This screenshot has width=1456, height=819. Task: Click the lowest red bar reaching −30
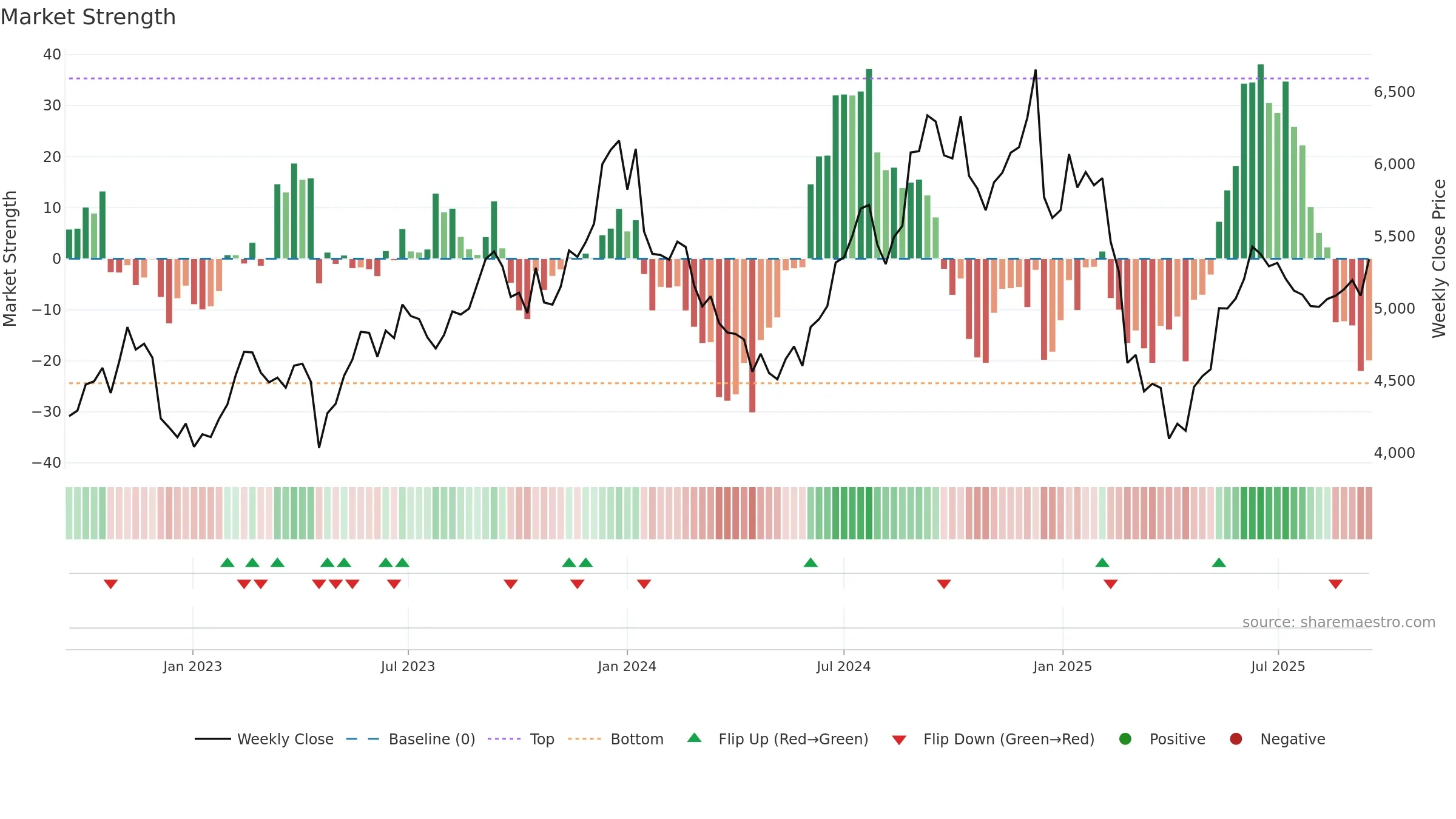pos(752,335)
